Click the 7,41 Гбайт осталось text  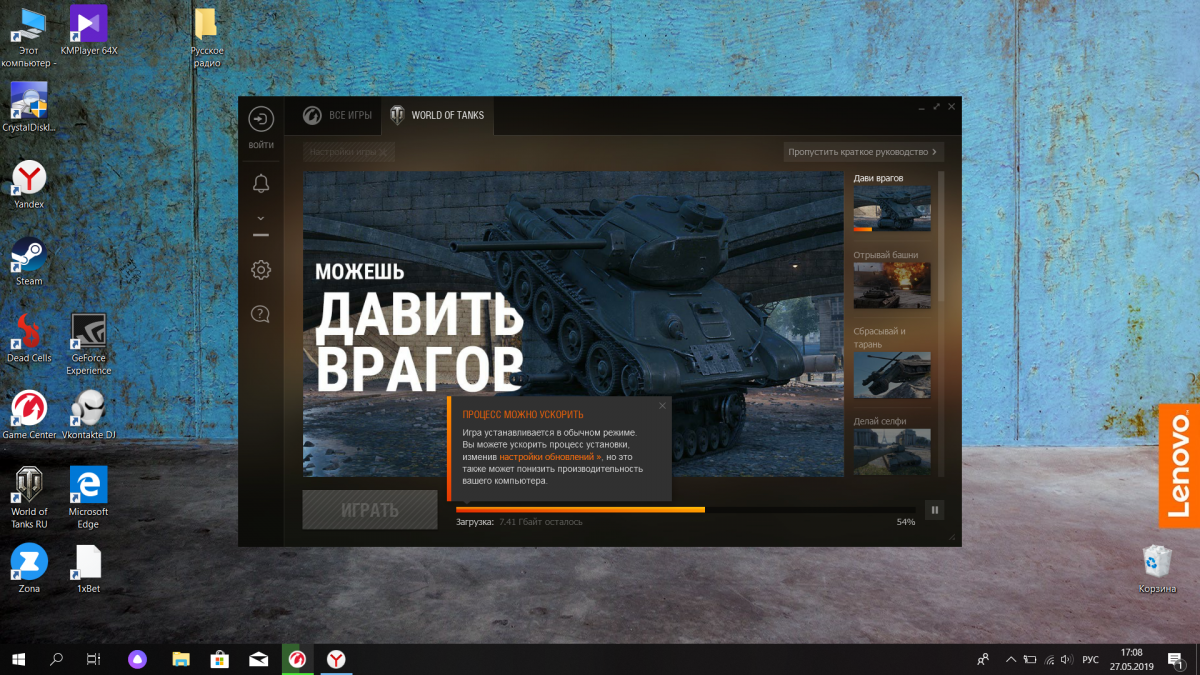[541, 522]
